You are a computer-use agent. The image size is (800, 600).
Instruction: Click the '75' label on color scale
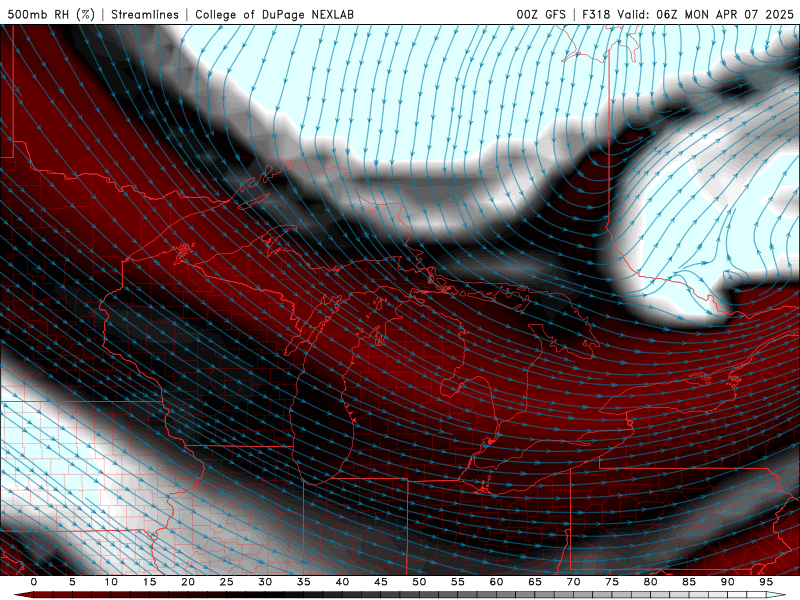[x=612, y=582]
